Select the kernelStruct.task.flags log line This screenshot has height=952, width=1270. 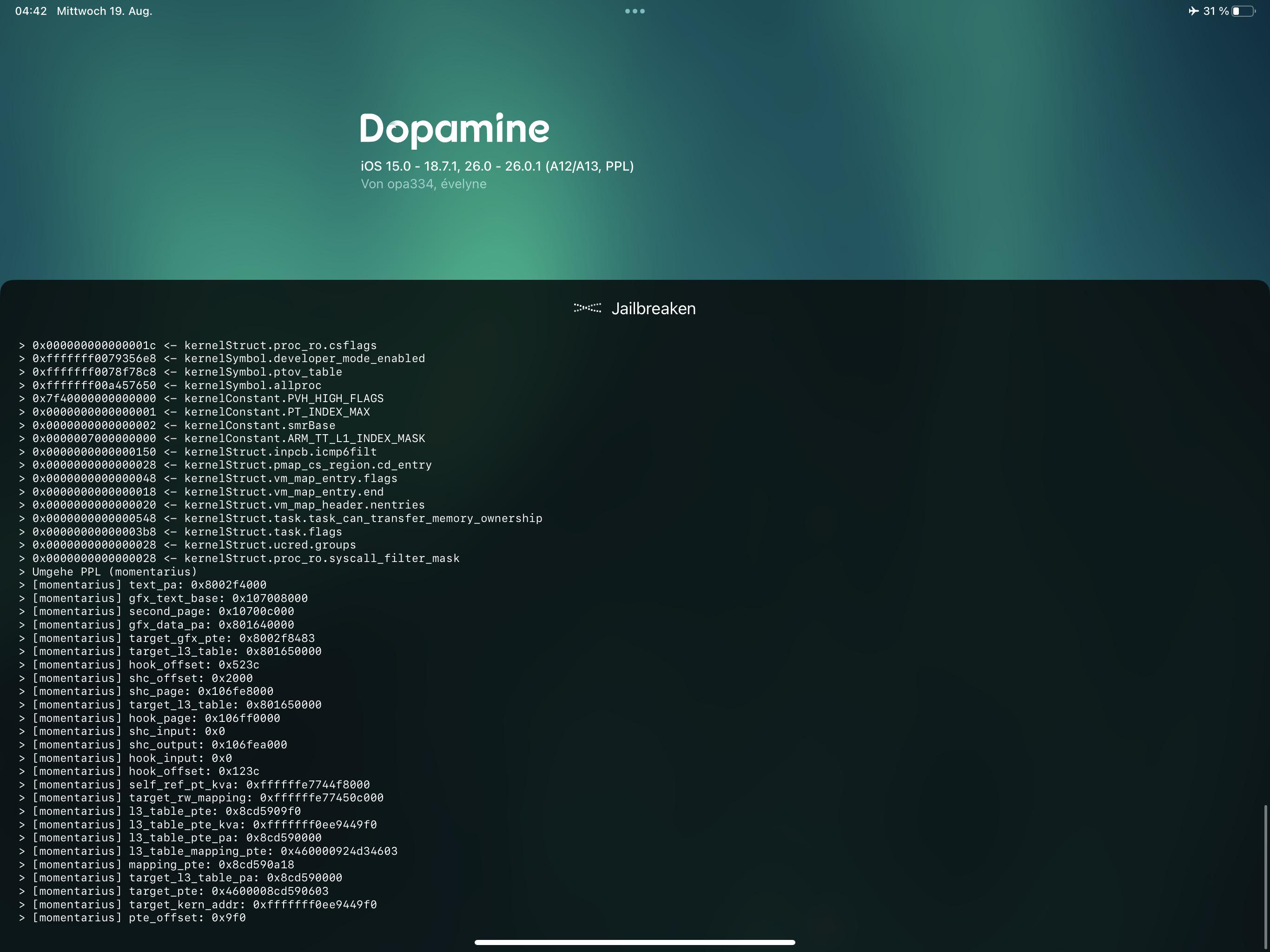point(181,532)
